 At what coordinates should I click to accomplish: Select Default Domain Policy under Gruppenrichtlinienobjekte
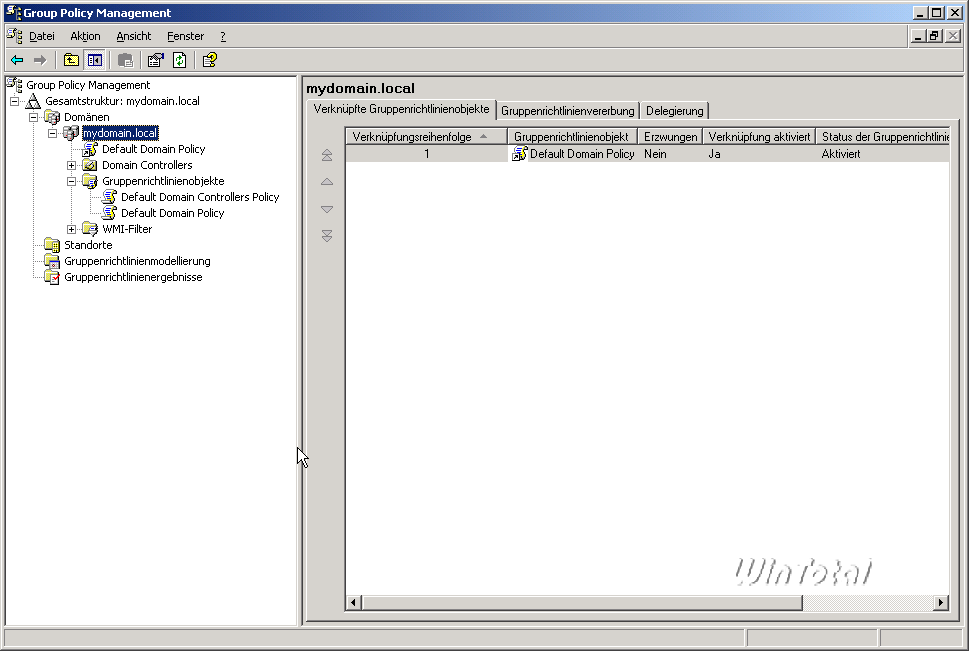coord(172,213)
